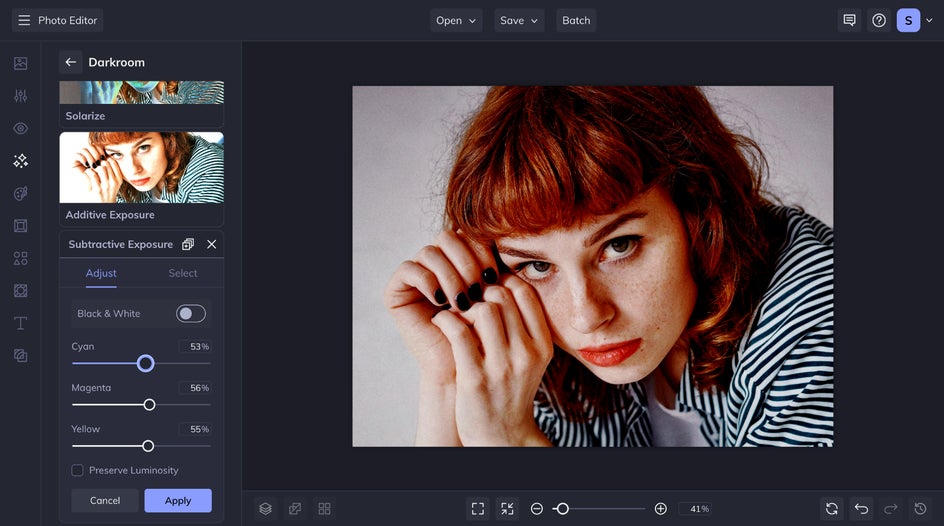This screenshot has width=944, height=526.
Task: Expand the Open dropdown menu
Action: point(456,20)
